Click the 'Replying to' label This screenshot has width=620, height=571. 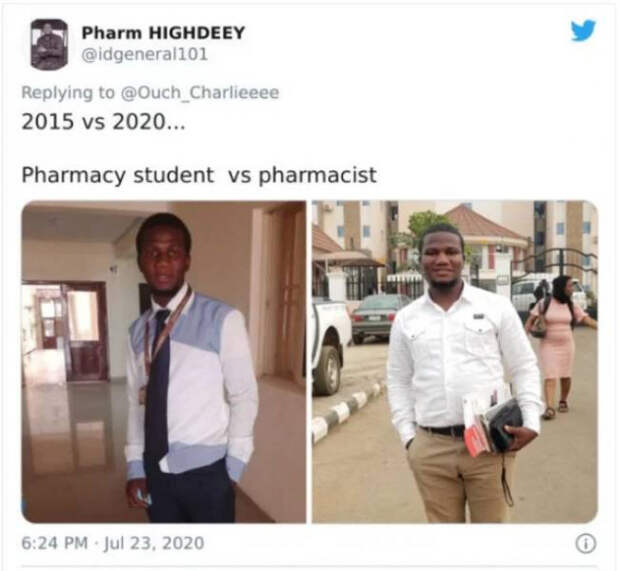68,93
